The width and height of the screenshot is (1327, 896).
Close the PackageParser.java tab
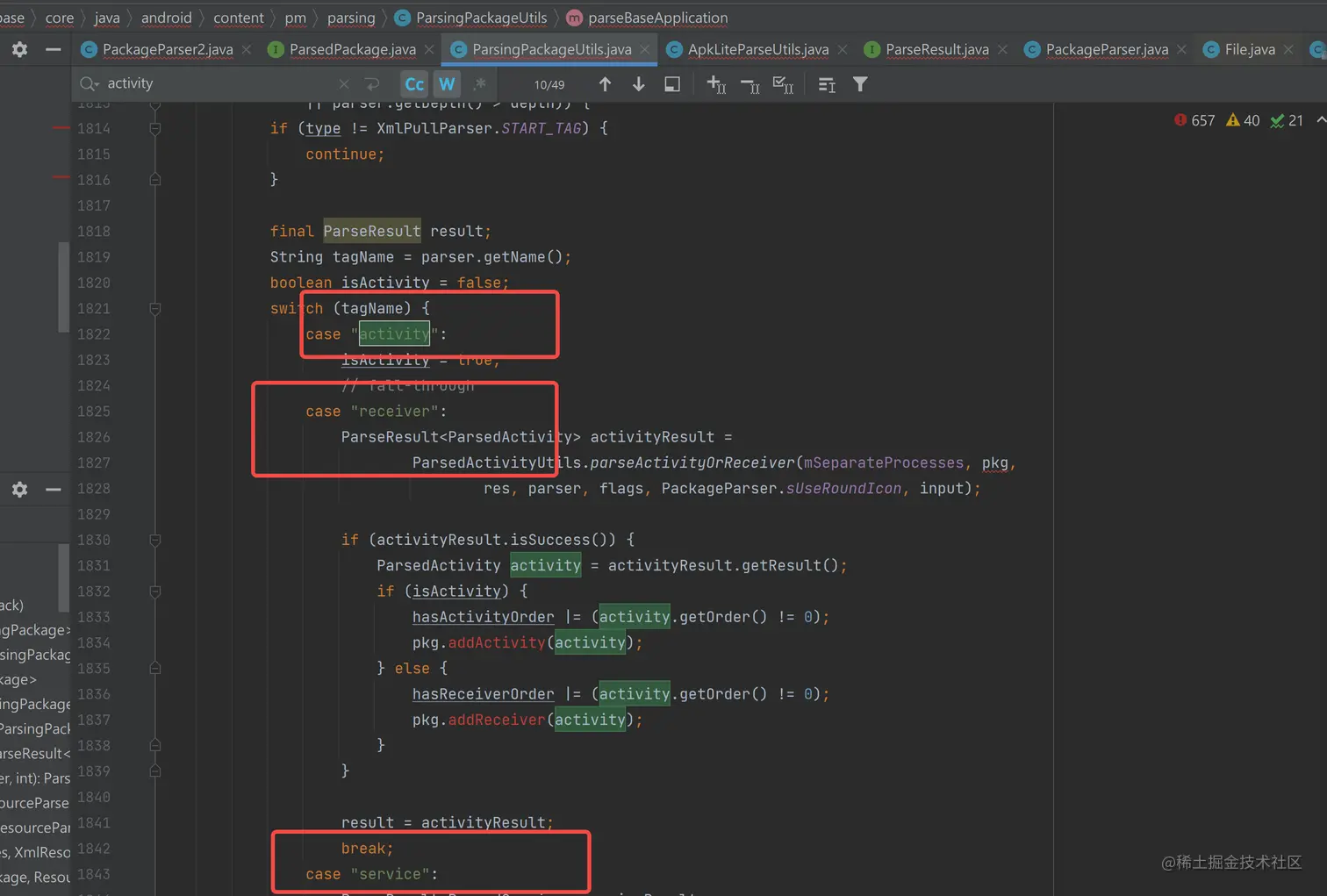(x=1182, y=50)
